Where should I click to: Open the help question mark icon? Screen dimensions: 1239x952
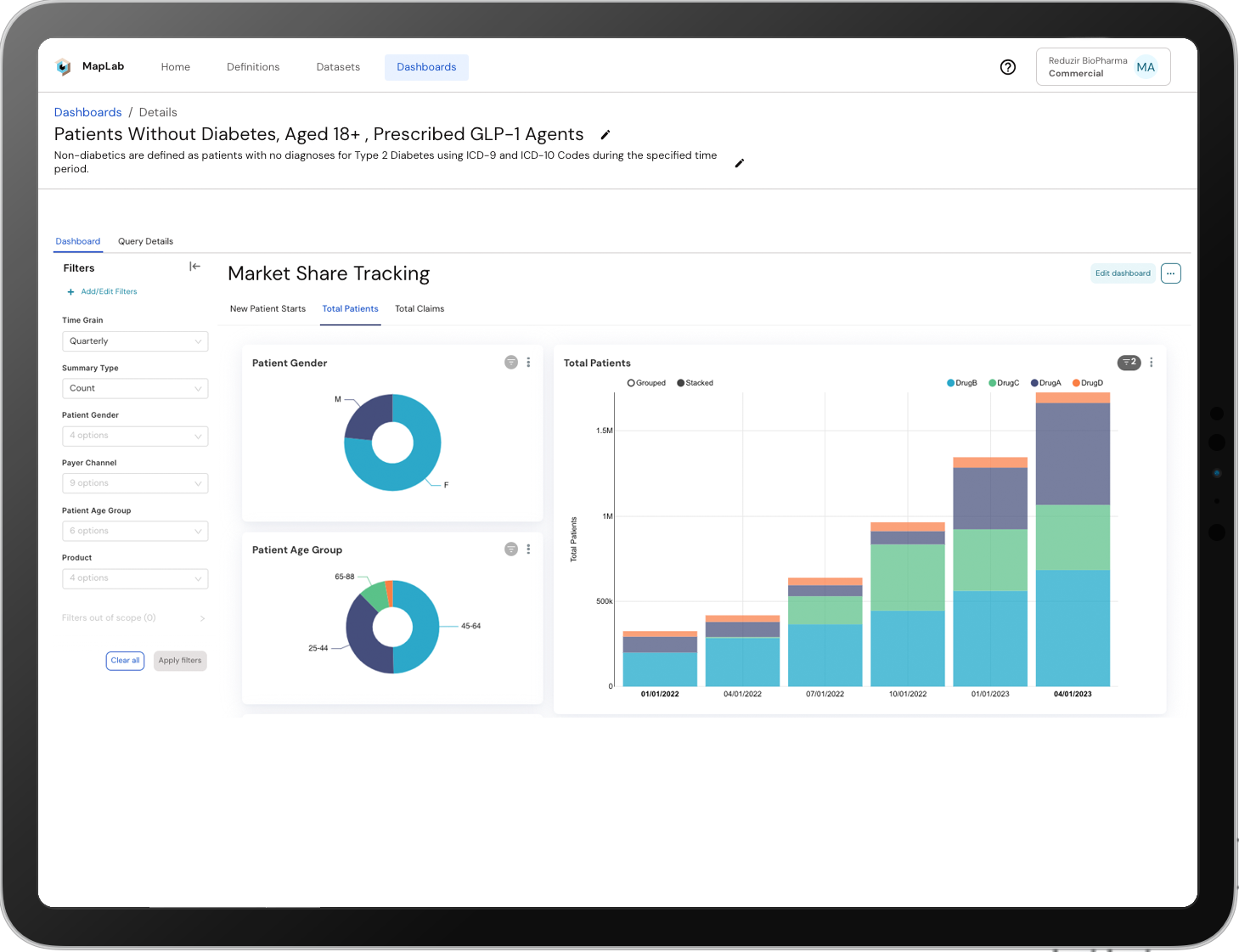point(1007,67)
